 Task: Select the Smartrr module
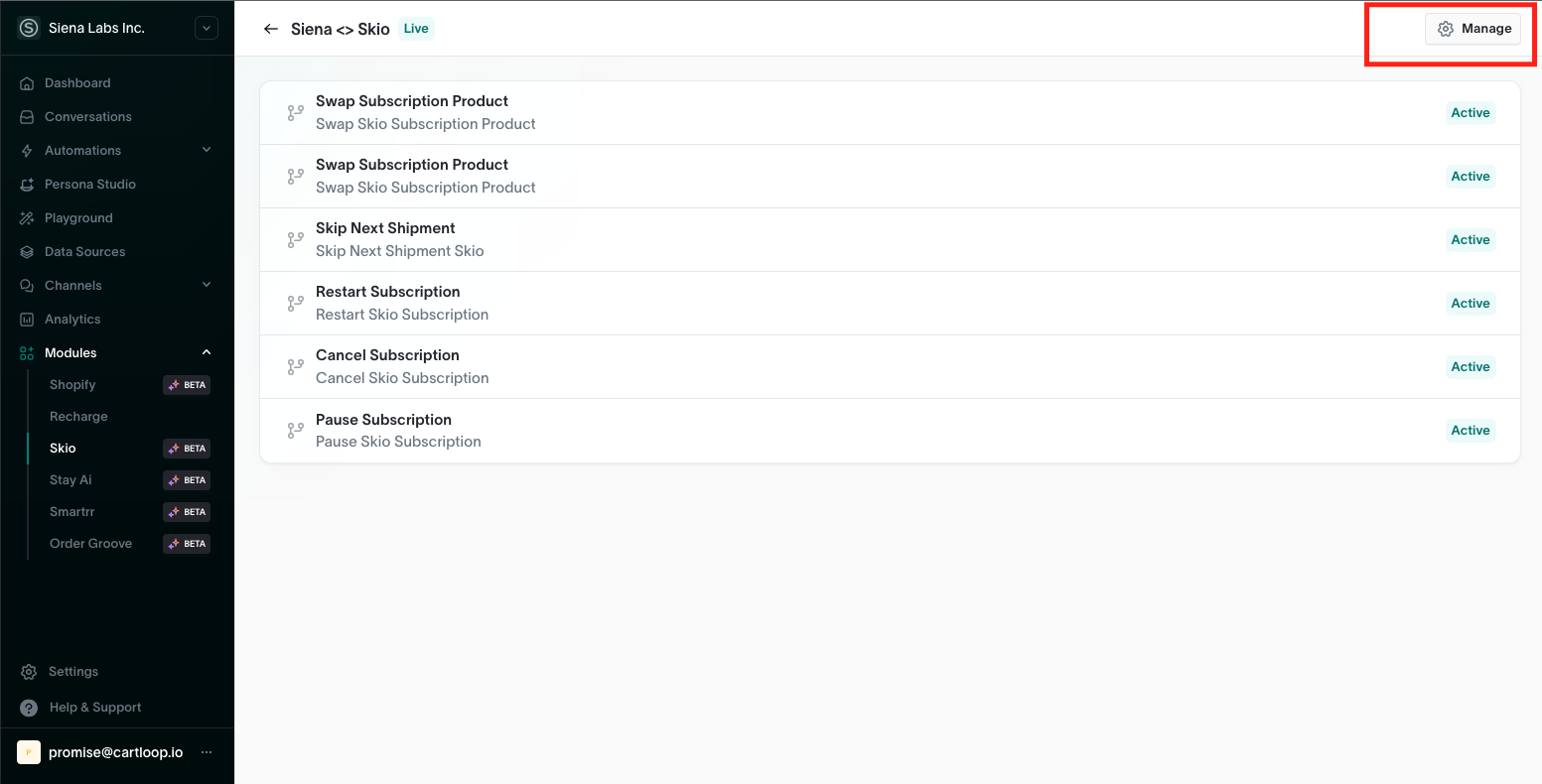[x=72, y=512]
